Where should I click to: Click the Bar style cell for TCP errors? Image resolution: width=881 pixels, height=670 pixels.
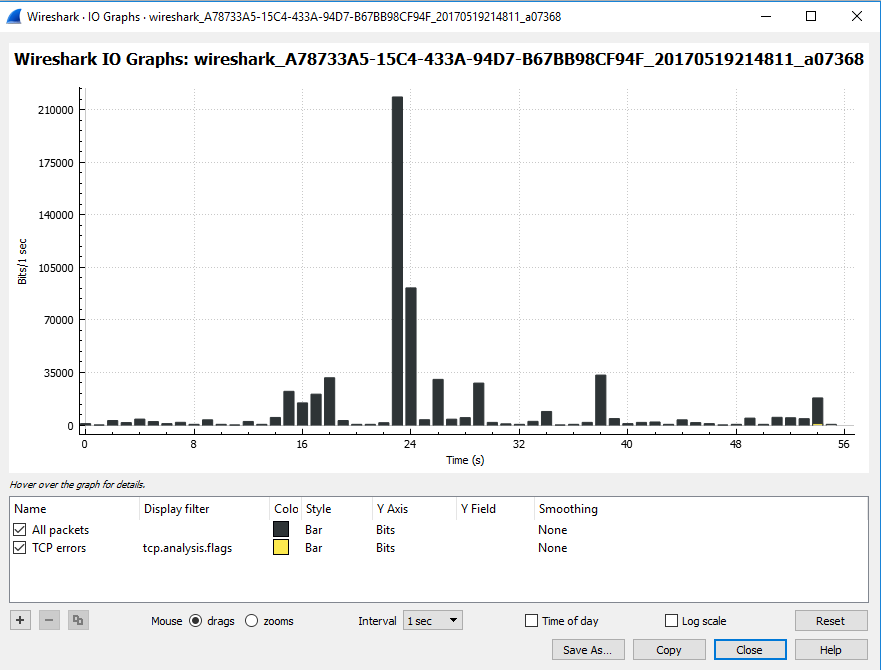pyautogui.click(x=314, y=547)
